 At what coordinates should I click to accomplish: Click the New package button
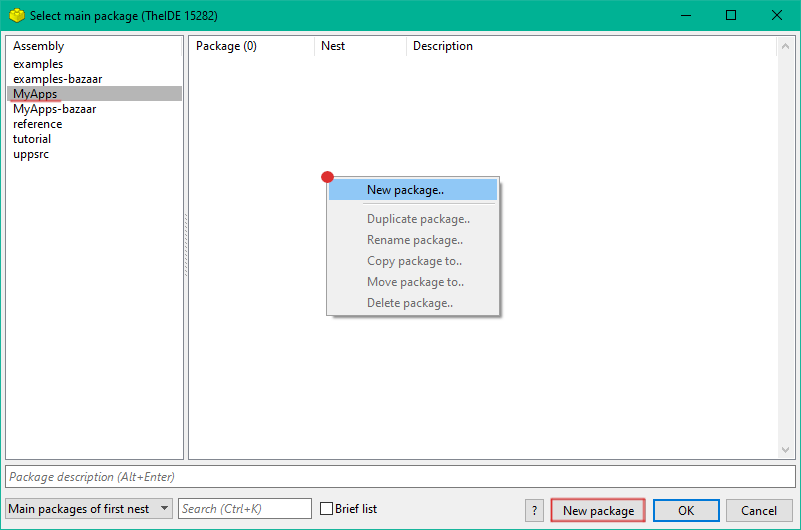tap(597, 510)
